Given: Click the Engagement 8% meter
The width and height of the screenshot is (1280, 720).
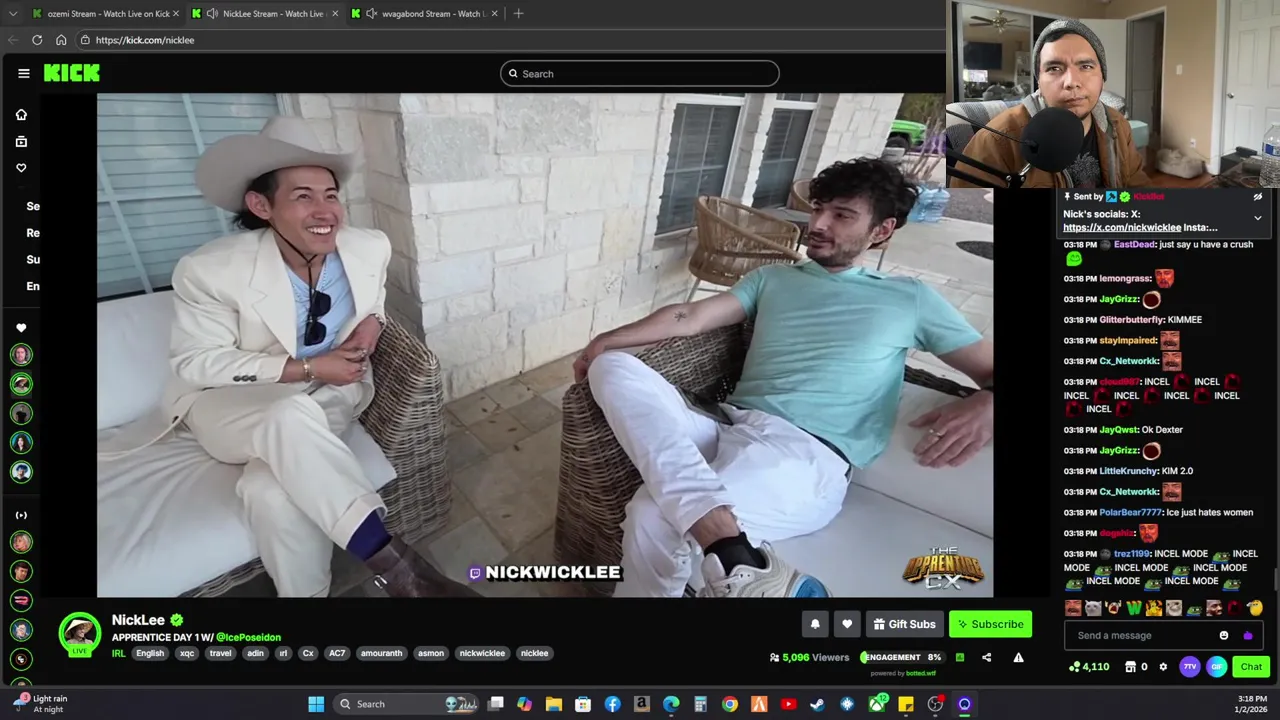Looking at the screenshot, I should click(x=902, y=657).
